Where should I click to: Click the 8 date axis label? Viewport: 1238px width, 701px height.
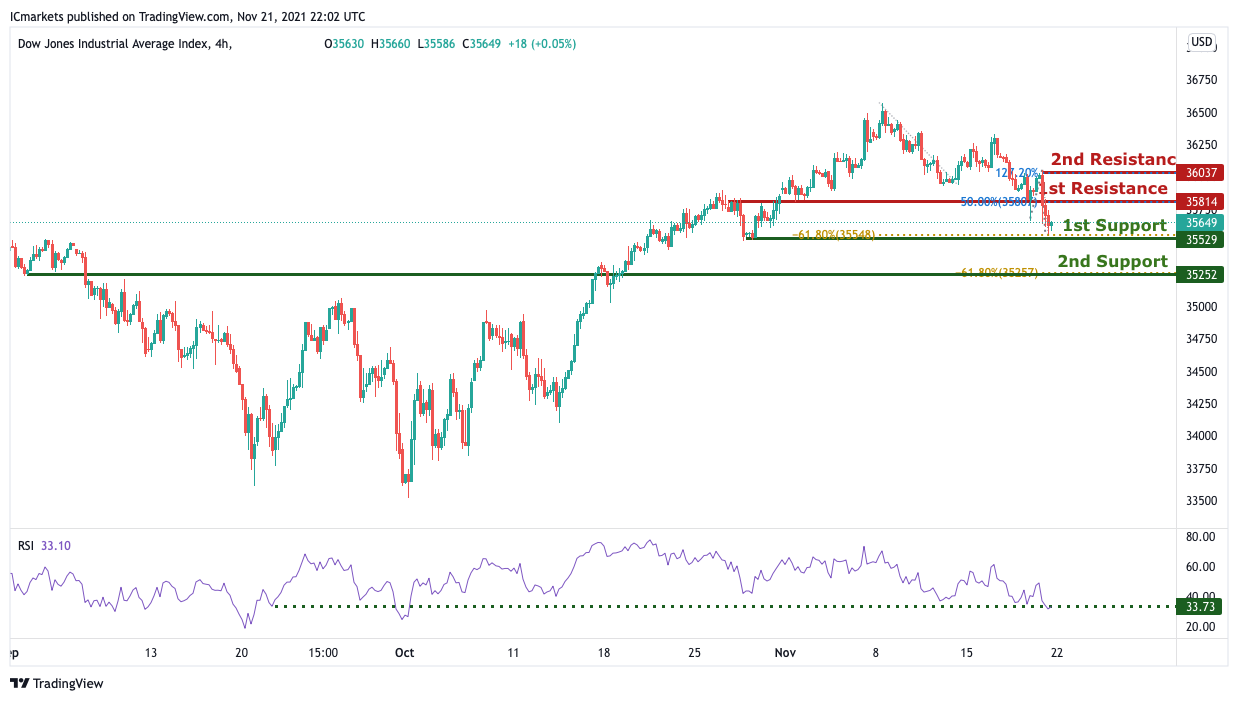coord(875,653)
